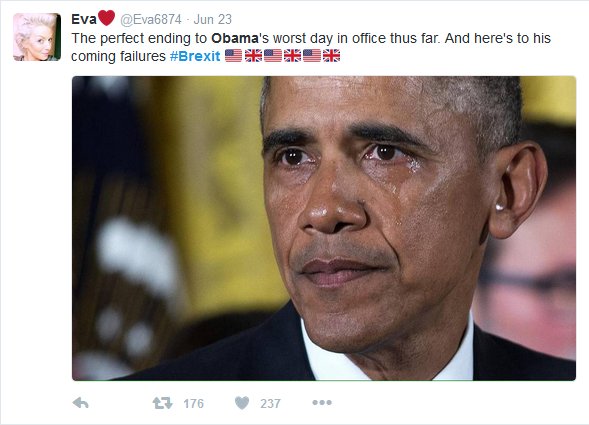The width and height of the screenshot is (589, 425).
Task: Click the red heart emoji beside Eva
Action: tap(106, 18)
